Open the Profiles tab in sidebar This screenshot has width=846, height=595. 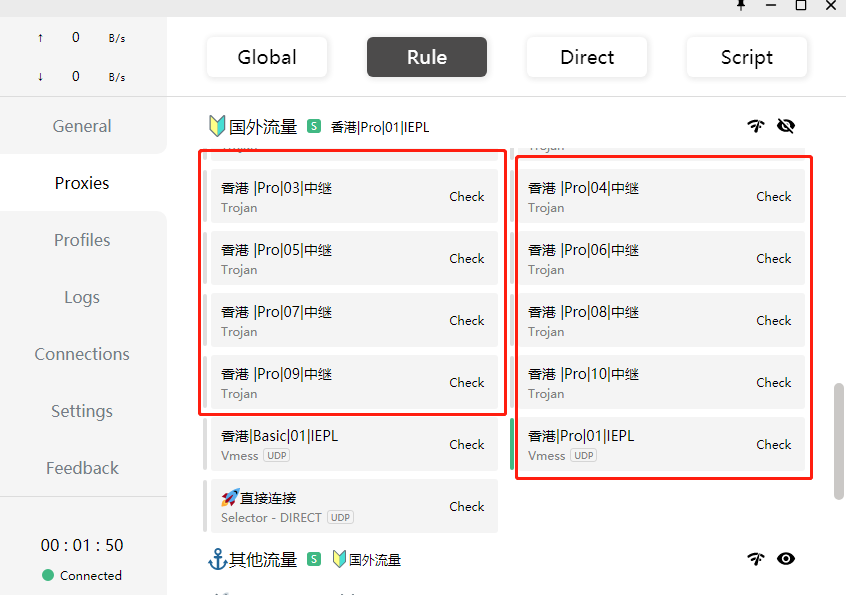click(x=82, y=240)
